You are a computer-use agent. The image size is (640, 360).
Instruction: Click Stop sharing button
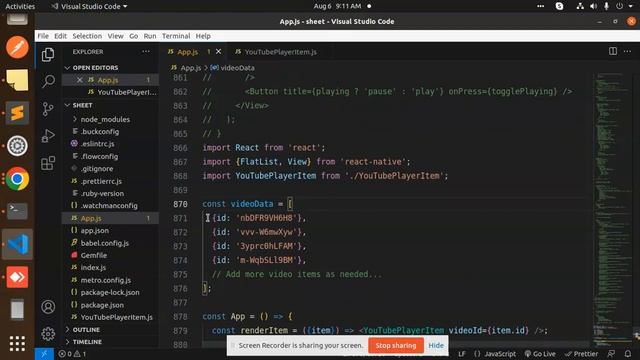[x=396, y=345]
